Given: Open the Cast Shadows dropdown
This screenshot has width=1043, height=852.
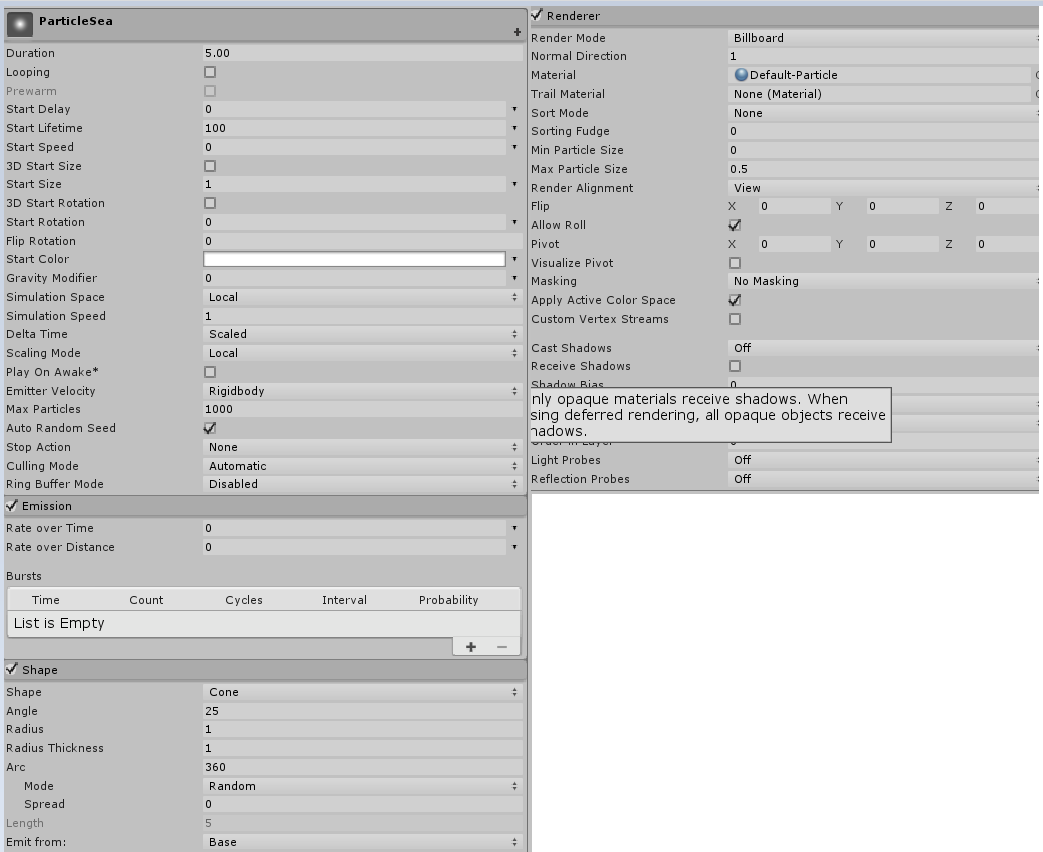Looking at the screenshot, I should [880, 347].
